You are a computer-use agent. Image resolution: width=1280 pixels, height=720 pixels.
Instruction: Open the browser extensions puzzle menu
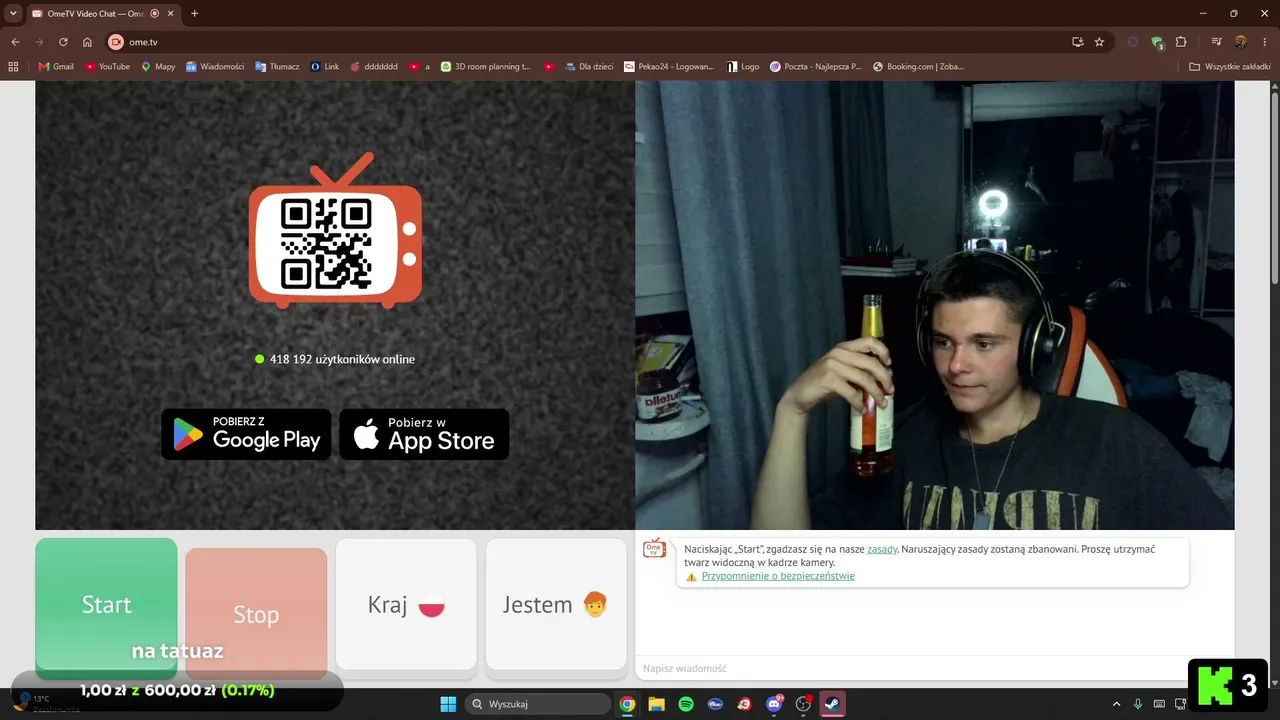(x=1181, y=42)
